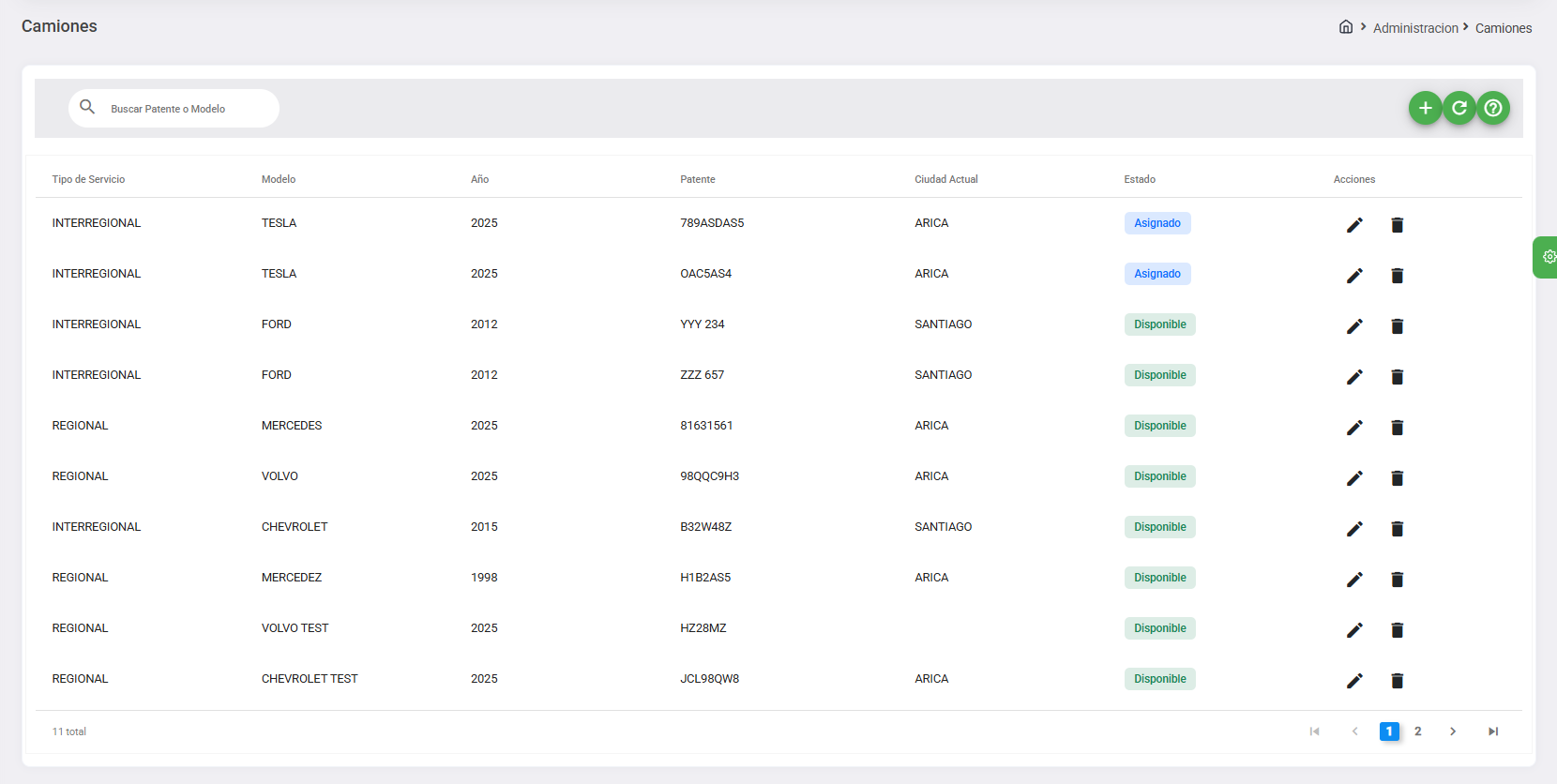
Task: Go to page 2 of results
Action: pos(1417,731)
